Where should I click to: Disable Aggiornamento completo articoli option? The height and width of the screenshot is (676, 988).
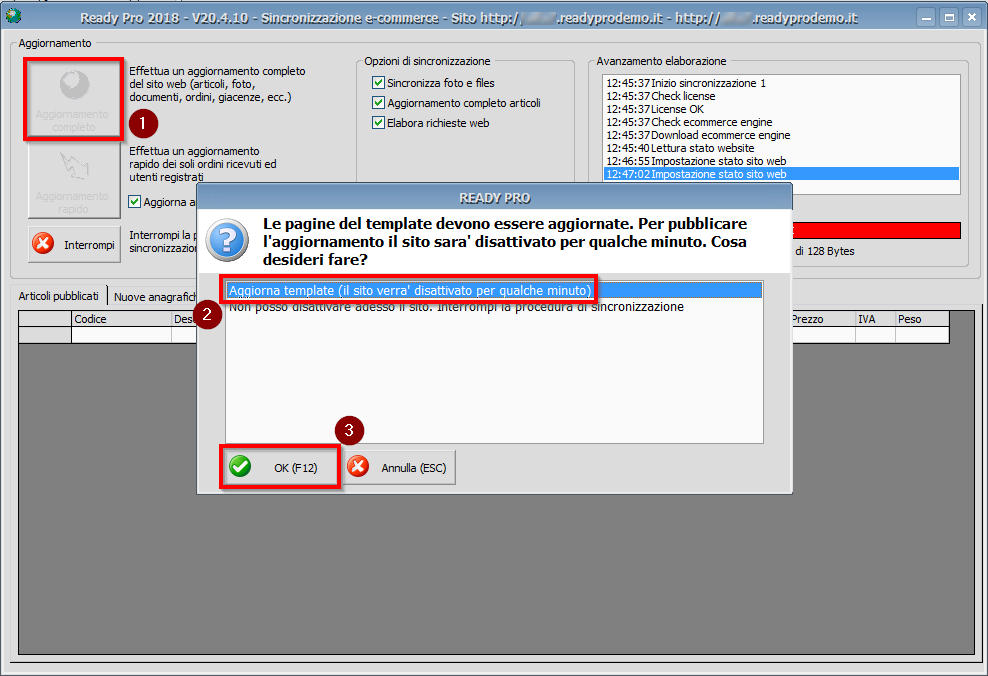pos(378,103)
